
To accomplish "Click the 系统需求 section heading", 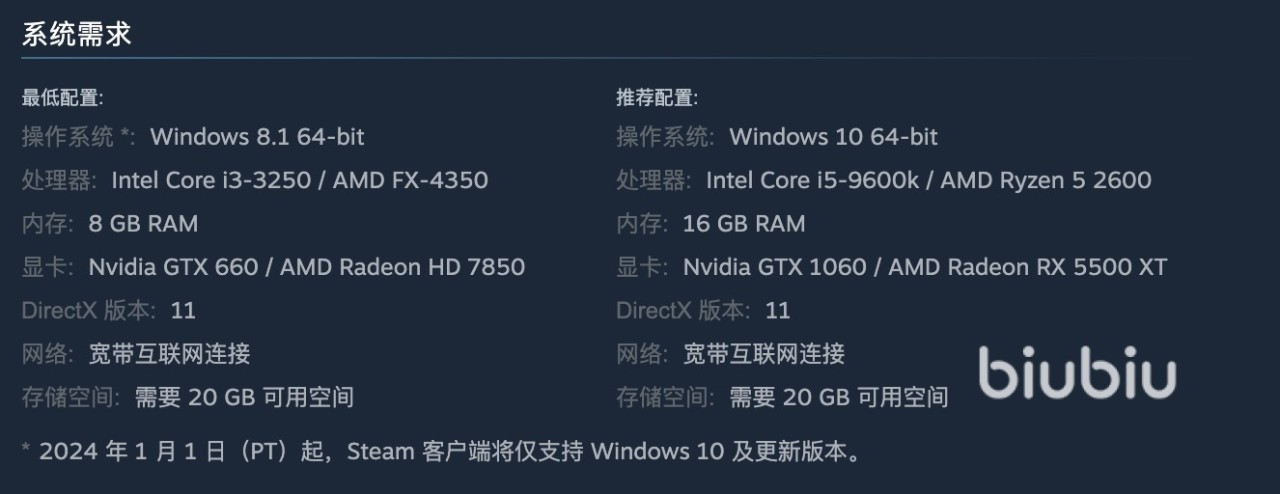I will tap(77, 34).
